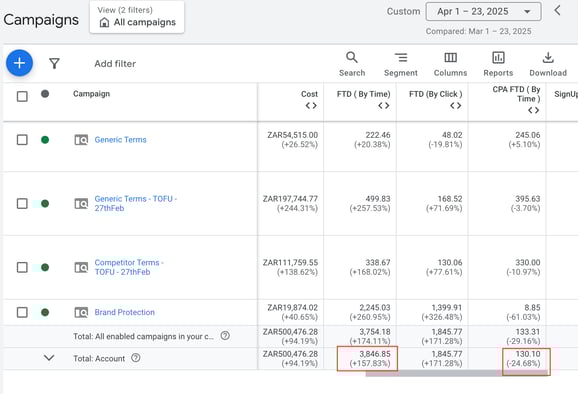
Task: Click help icon beside Total: All enabled campaigns
Action: (225, 335)
